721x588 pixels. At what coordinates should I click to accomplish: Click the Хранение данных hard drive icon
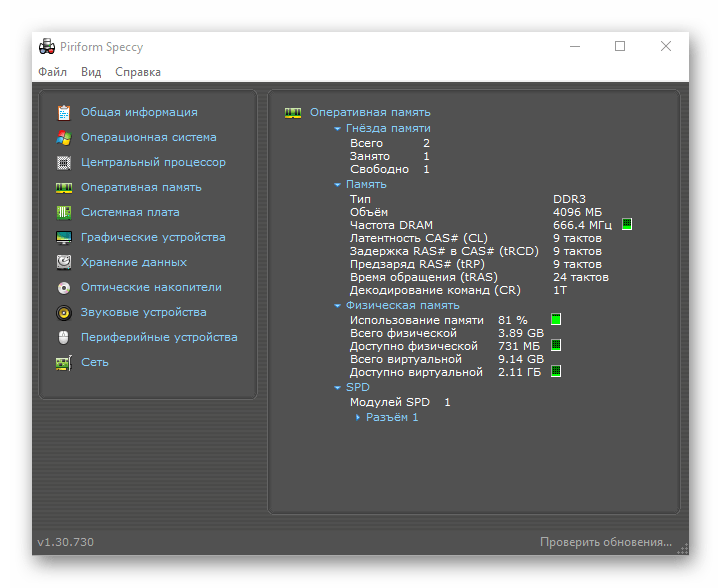64,262
